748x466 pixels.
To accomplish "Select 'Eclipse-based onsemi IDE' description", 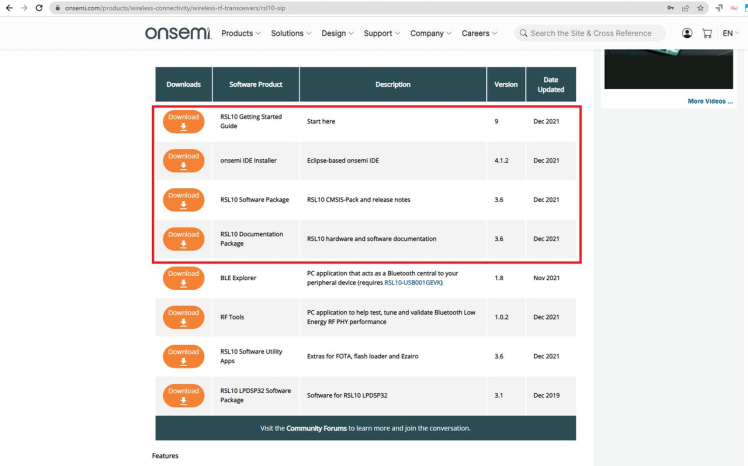I will [x=343, y=161].
